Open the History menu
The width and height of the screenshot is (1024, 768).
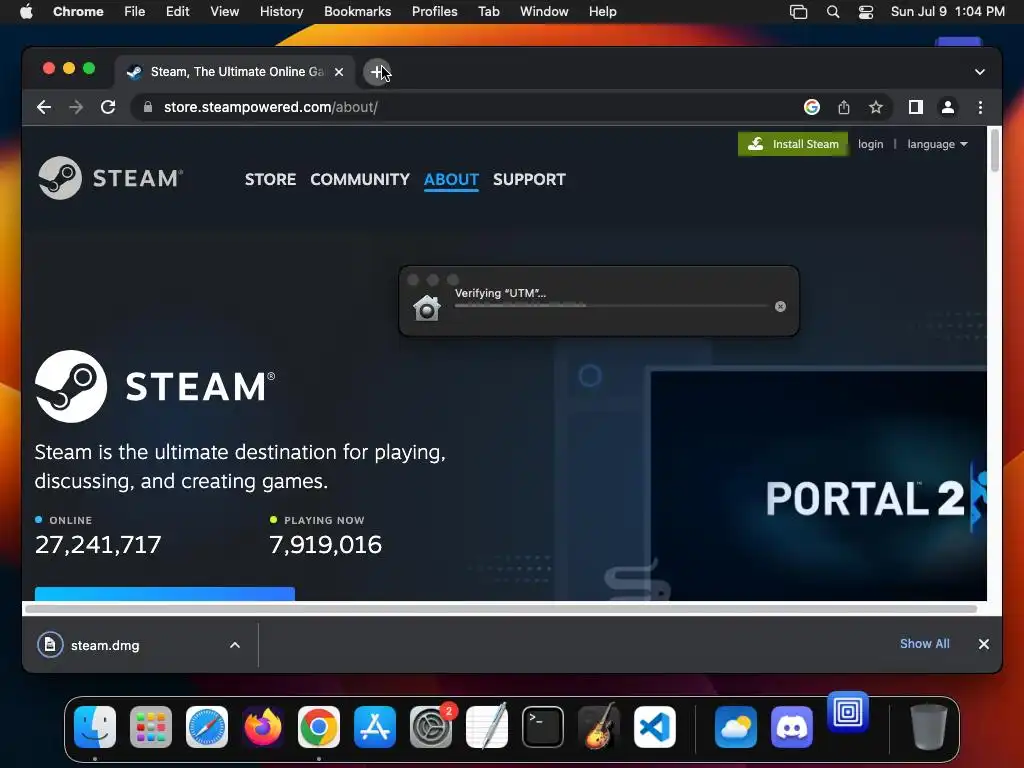[x=281, y=12]
